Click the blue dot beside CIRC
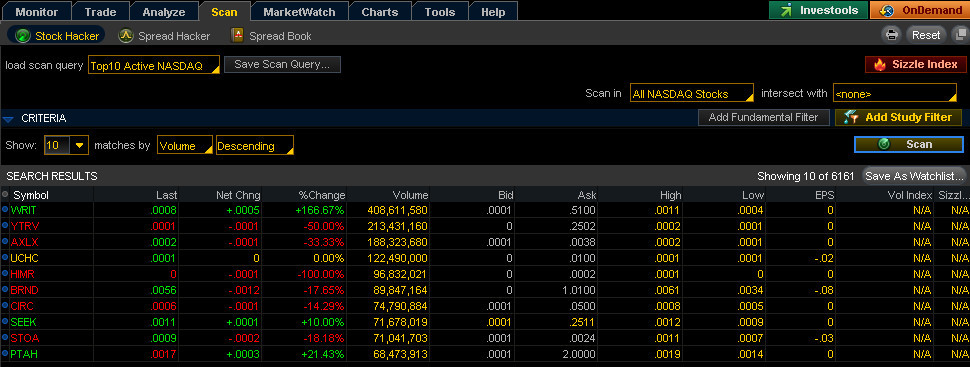Image resolution: width=970 pixels, height=367 pixels. [x=6, y=306]
